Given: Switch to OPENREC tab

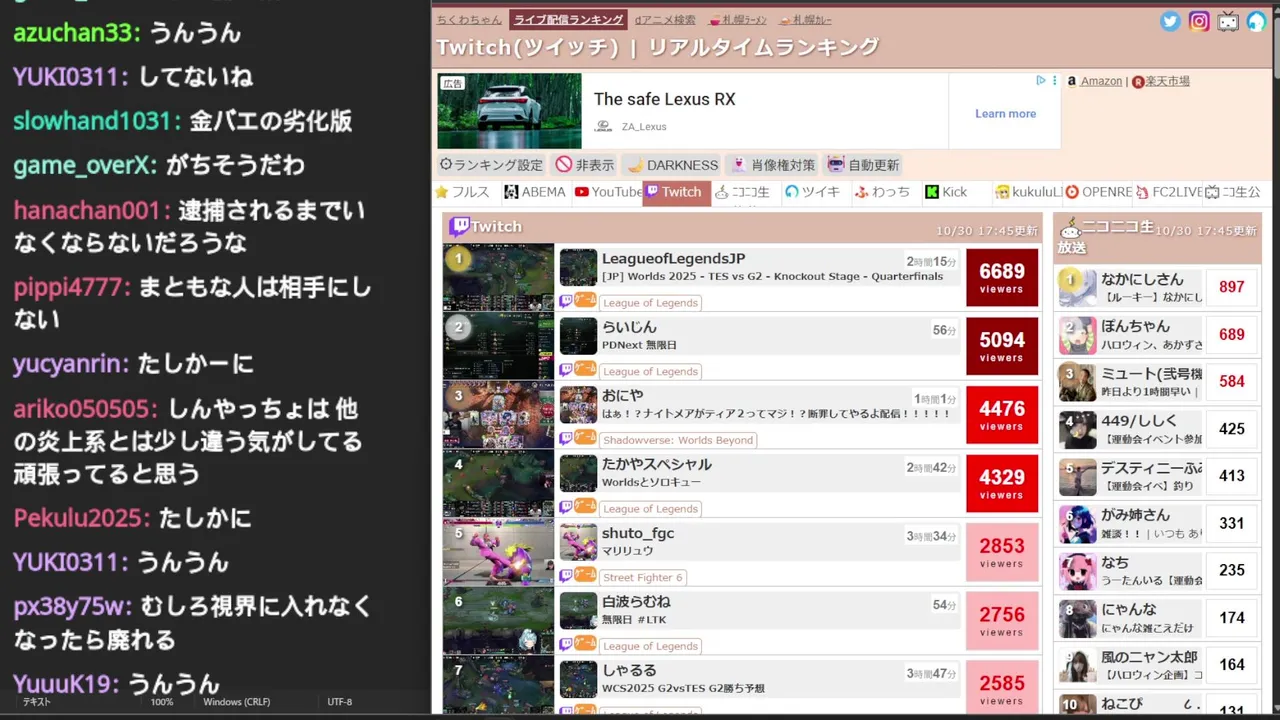Looking at the screenshot, I should 1098,192.
